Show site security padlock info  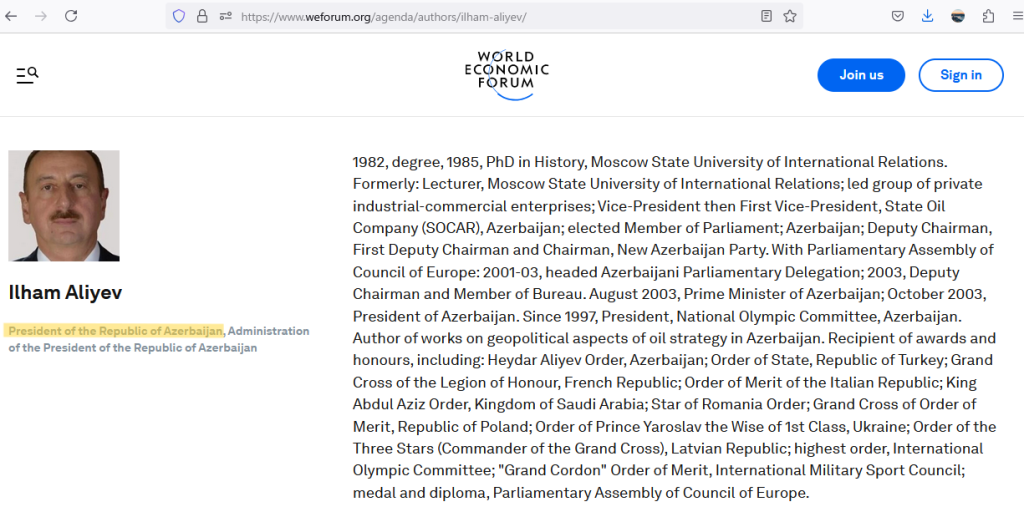click(x=202, y=16)
